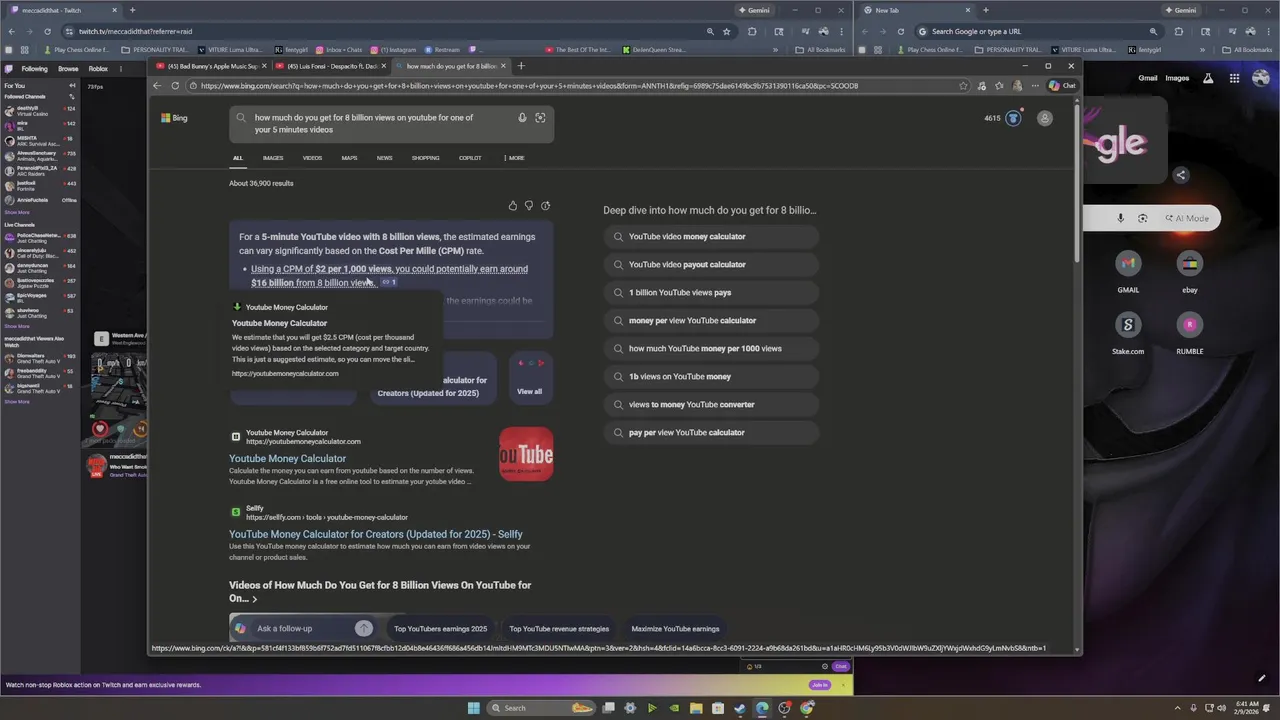Open the Google Labs flask icon
Screen dimensions: 1280x720
(x=1208, y=78)
